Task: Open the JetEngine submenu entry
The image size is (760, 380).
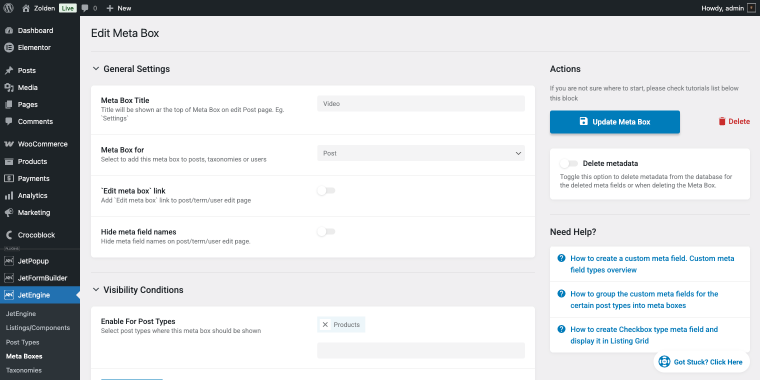Action: coord(21,314)
